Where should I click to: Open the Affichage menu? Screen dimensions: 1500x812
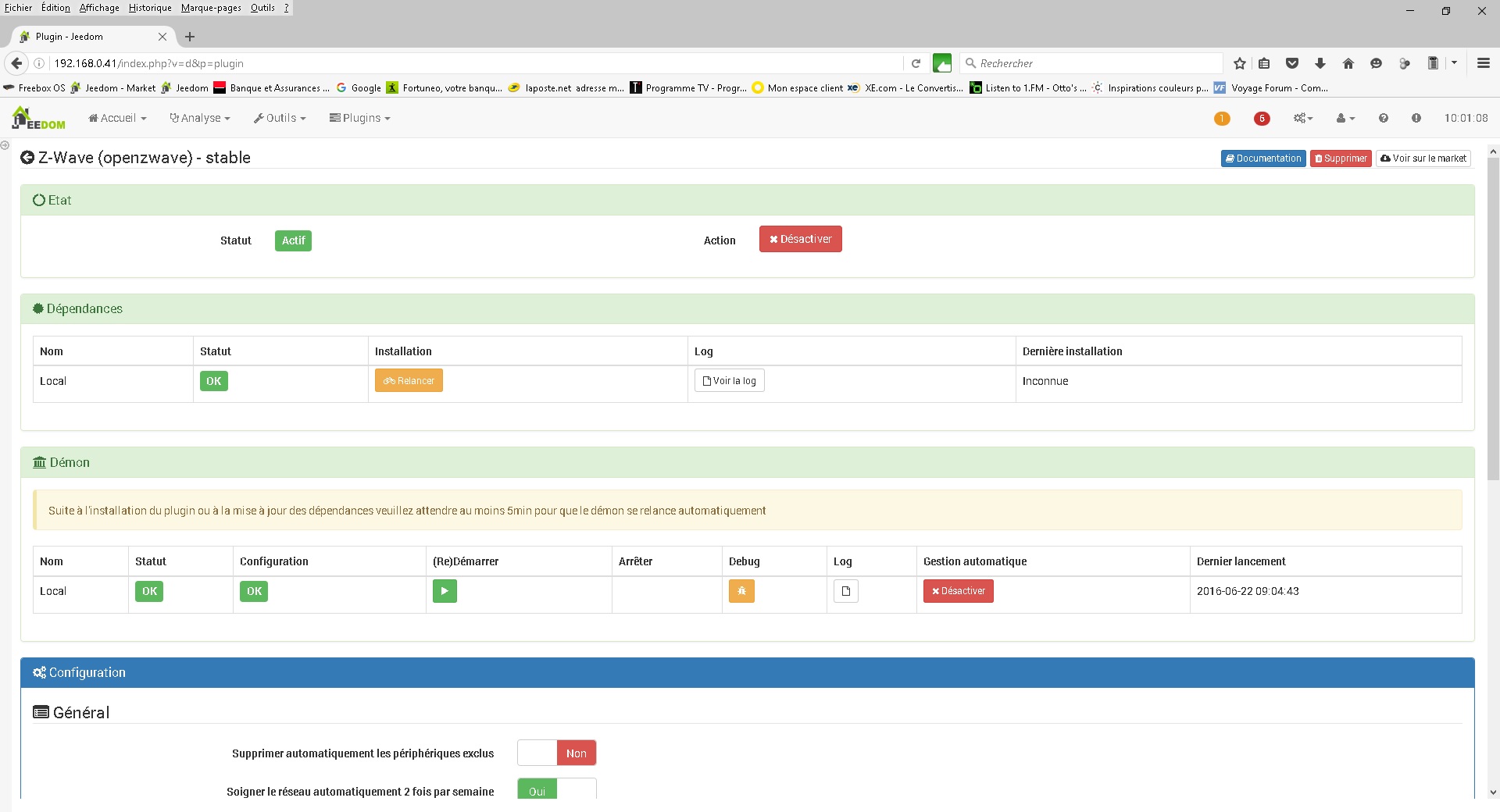(99, 8)
